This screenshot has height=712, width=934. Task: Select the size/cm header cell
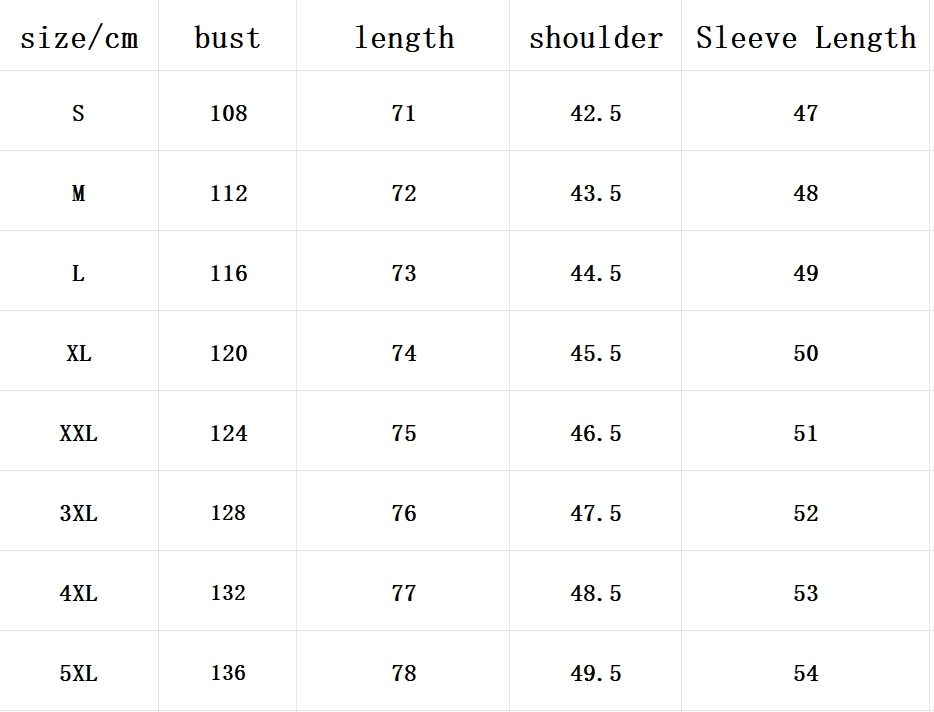click(x=79, y=36)
